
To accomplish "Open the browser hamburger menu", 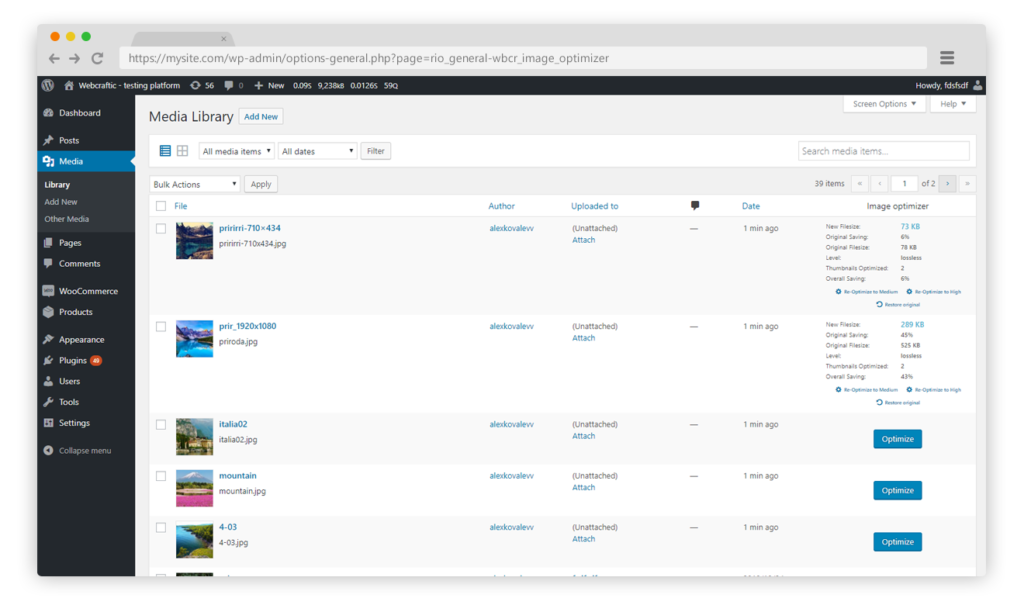I will tap(947, 58).
